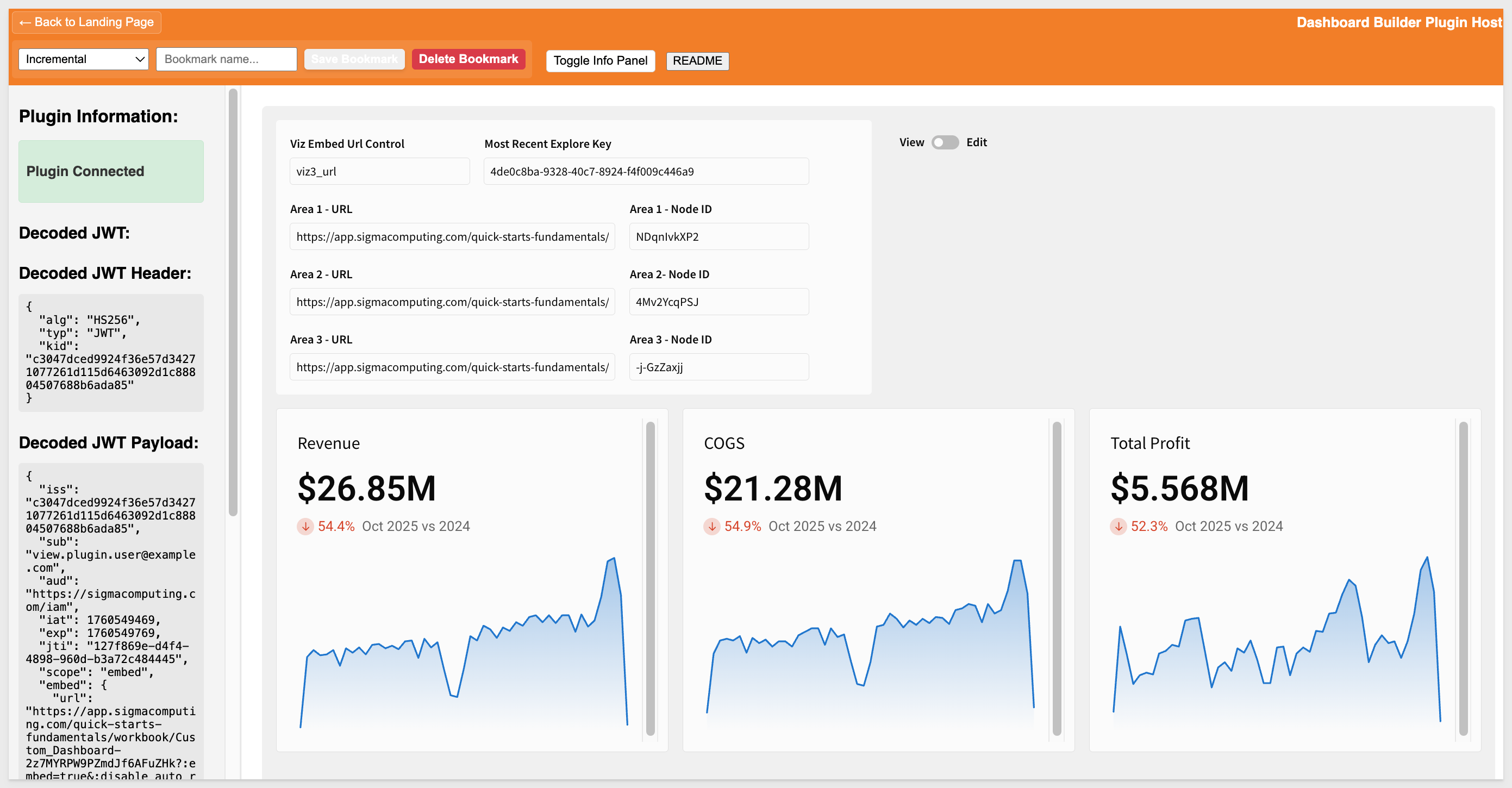Click Total Profit decrease arrow icon
The width and height of the screenshot is (1512, 788).
(x=1118, y=526)
